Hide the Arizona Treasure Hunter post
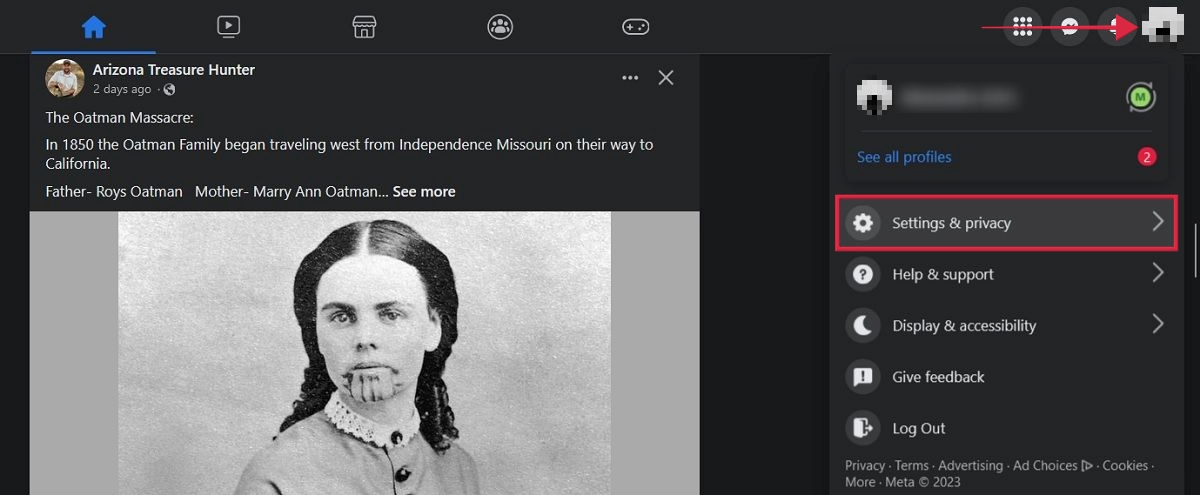 (666, 77)
